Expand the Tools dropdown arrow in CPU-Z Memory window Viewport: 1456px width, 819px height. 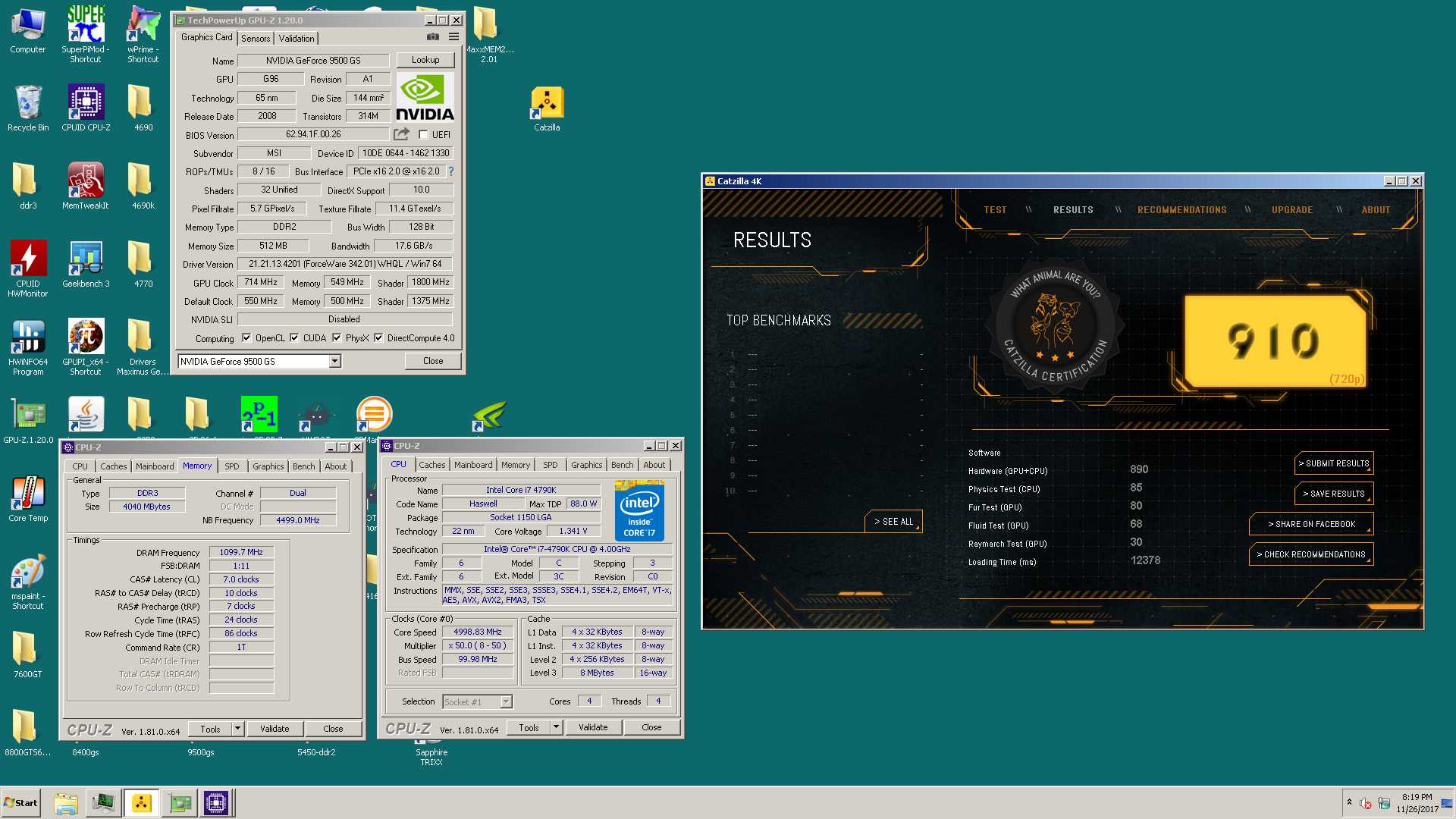point(237,729)
